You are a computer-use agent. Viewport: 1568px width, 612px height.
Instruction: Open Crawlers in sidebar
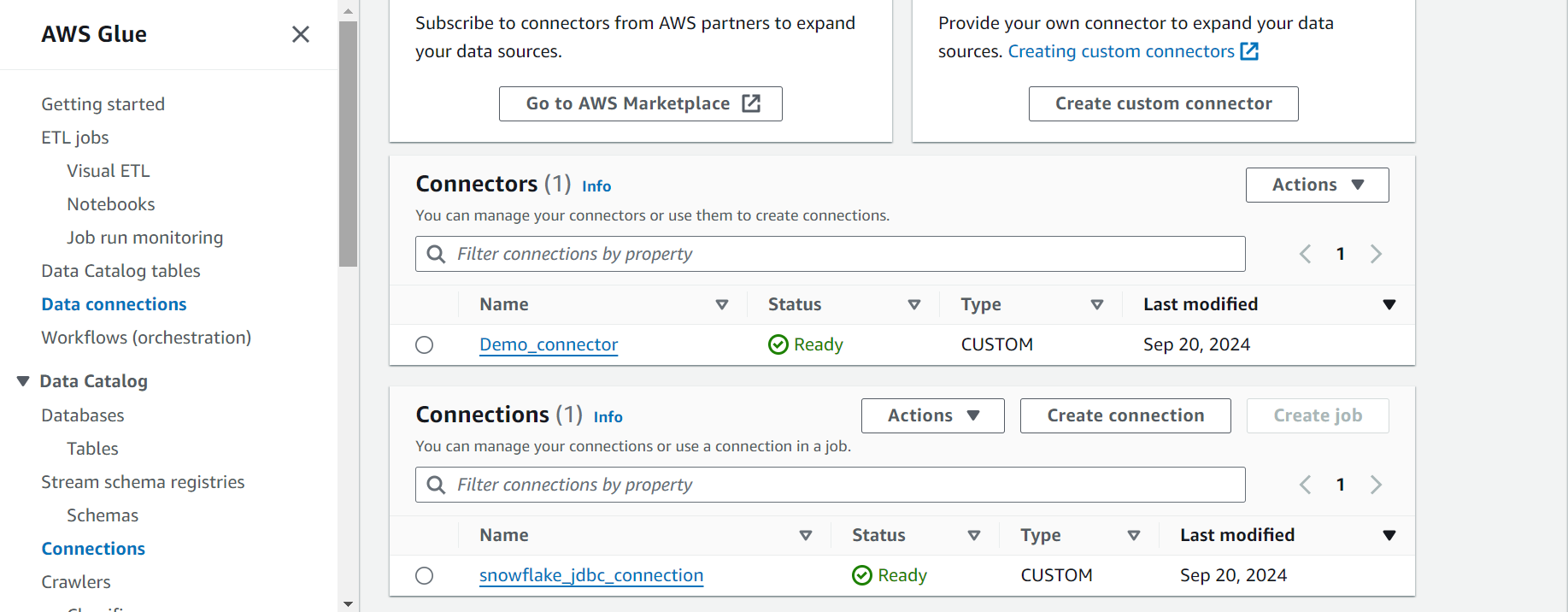point(76,582)
